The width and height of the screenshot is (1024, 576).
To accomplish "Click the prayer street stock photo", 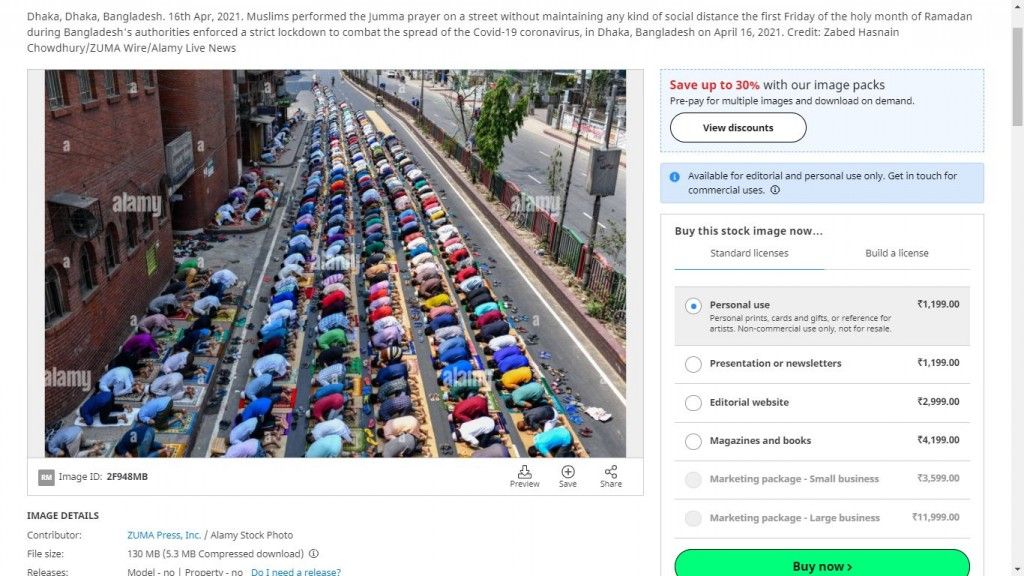I will coord(335,264).
